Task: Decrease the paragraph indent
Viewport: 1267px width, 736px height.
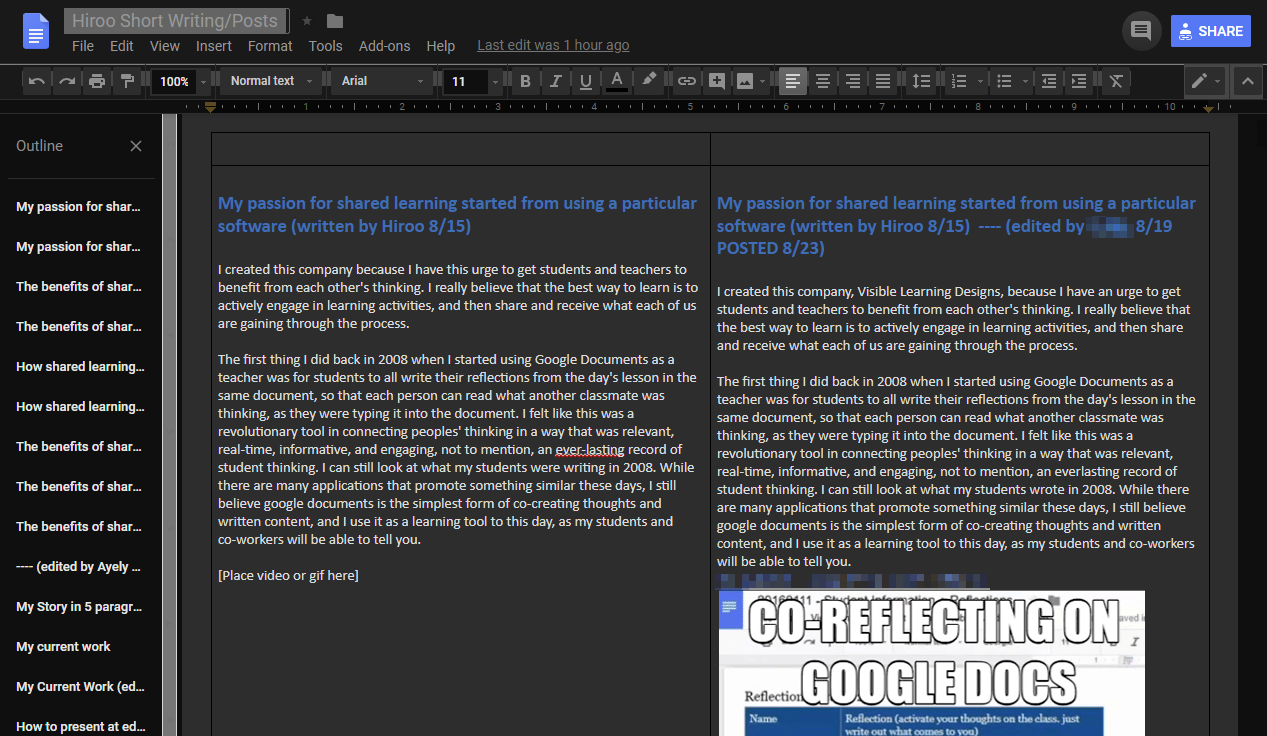Action: click(1048, 81)
